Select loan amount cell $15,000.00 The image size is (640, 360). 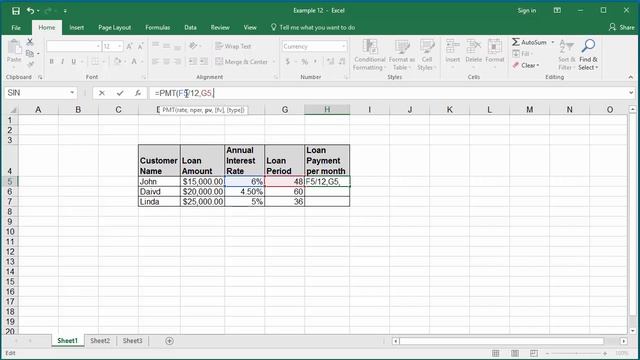click(x=202, y=182)
